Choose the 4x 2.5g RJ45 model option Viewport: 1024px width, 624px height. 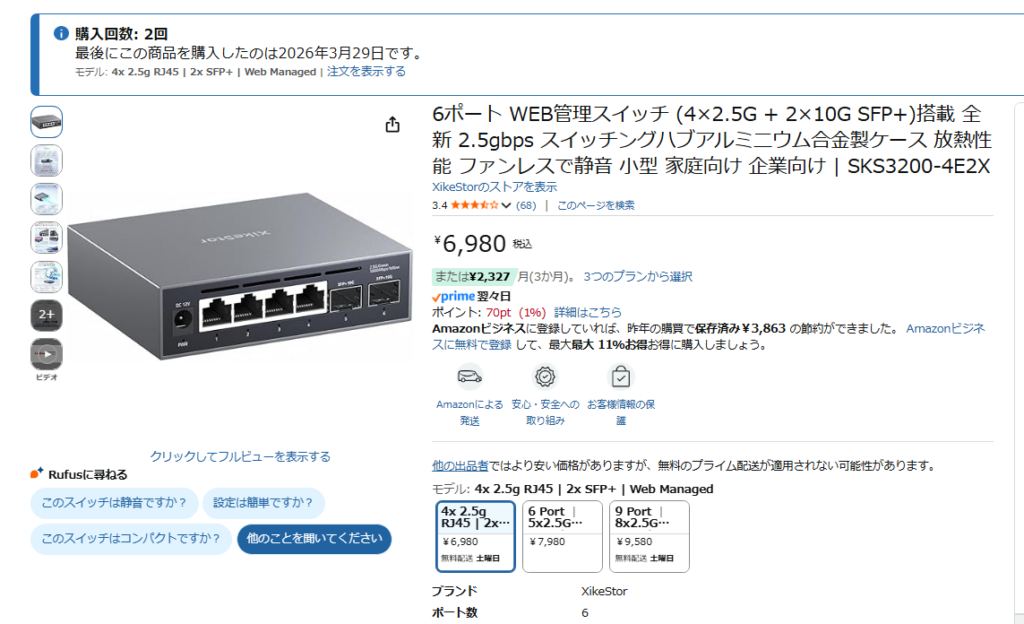[475, 537]
